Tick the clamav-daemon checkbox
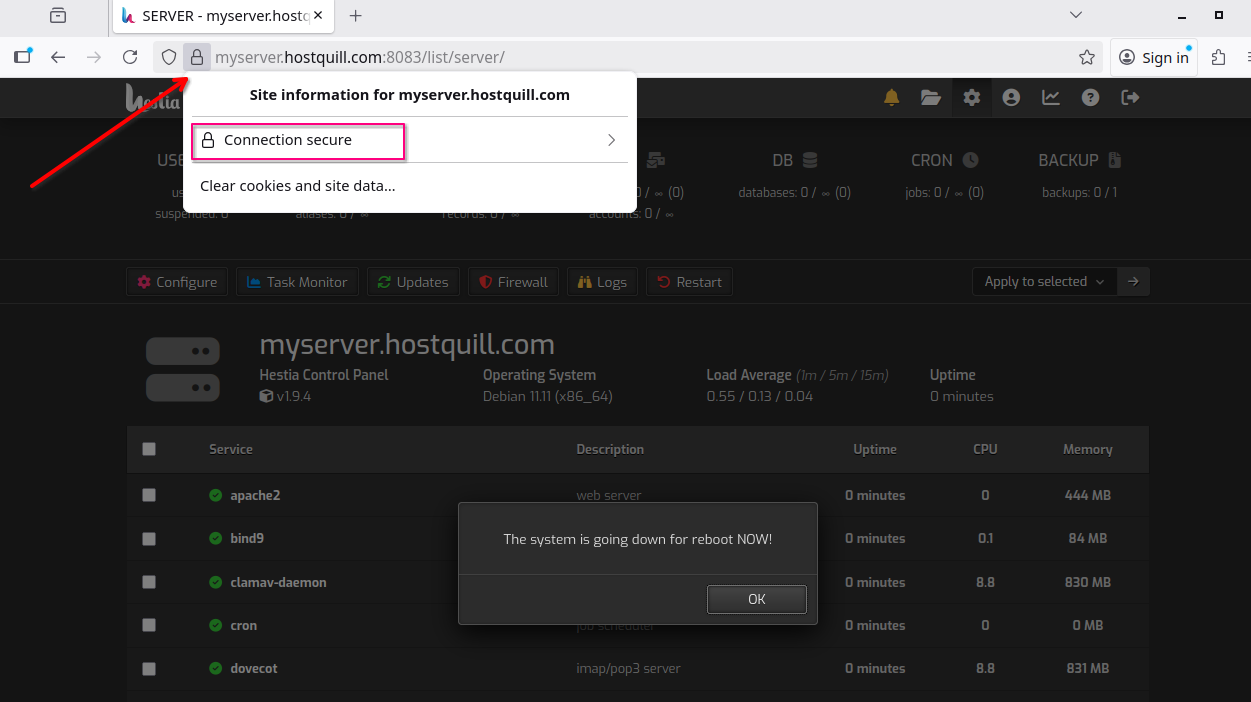The image size is (1251, 702). click(148, 582)
